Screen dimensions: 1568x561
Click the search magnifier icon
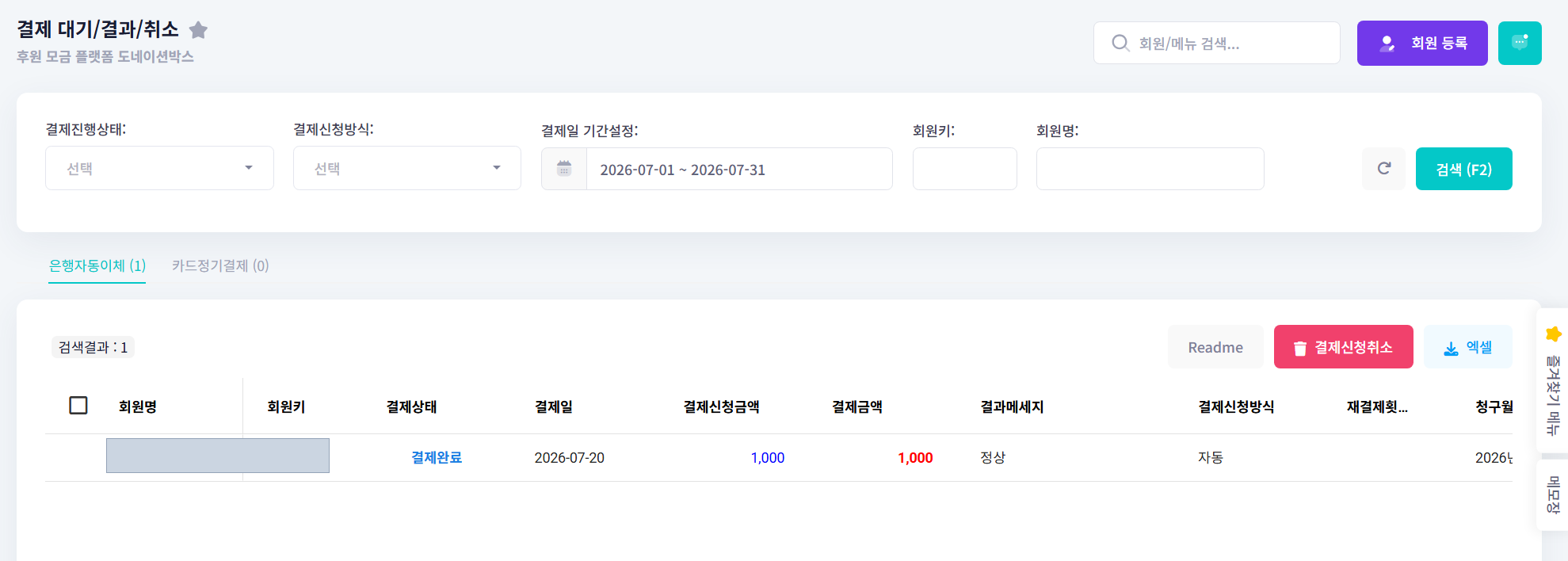click(1120, 43)
